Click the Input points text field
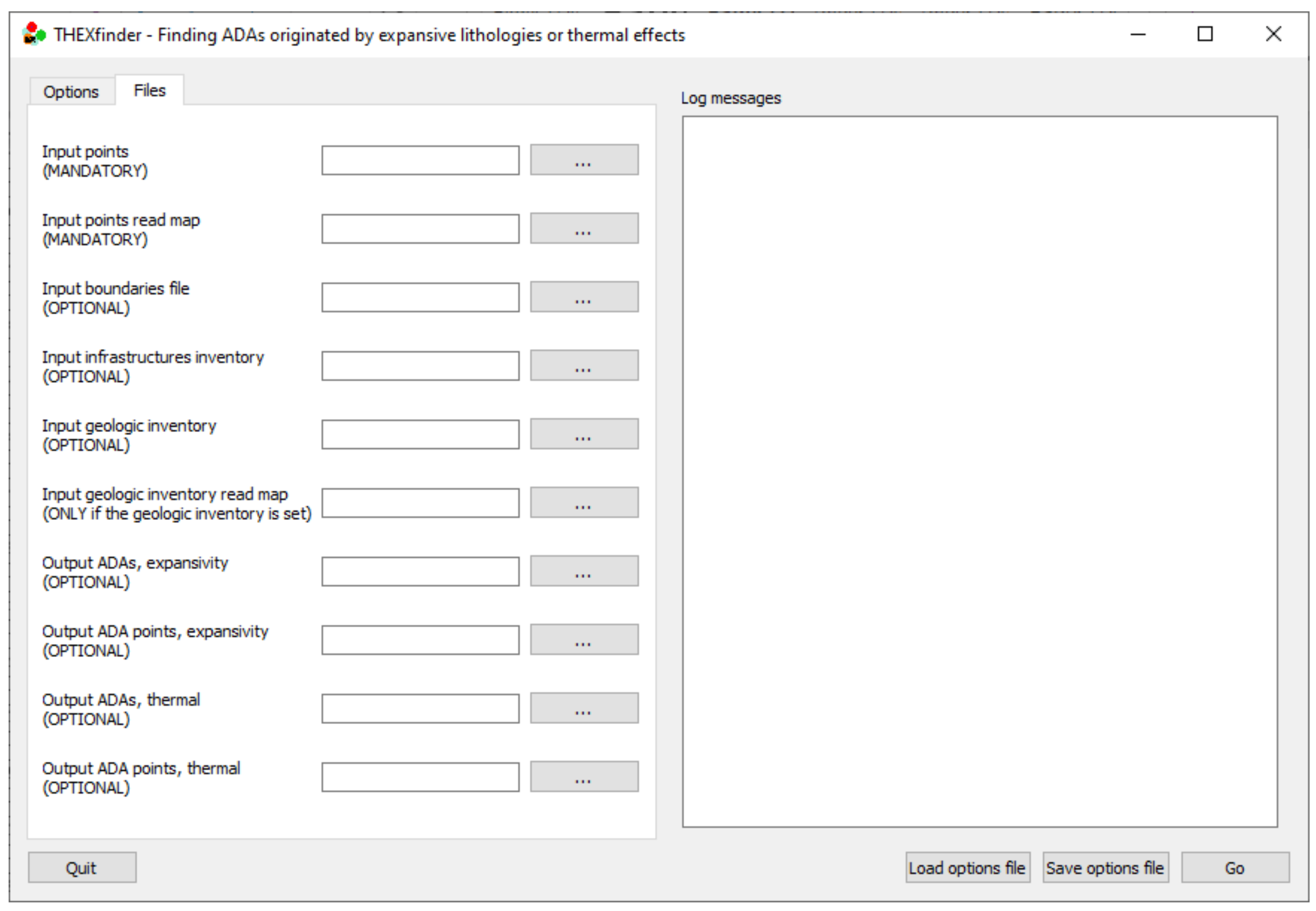Viewport: 1316px width, 911px height. point(420,160)
